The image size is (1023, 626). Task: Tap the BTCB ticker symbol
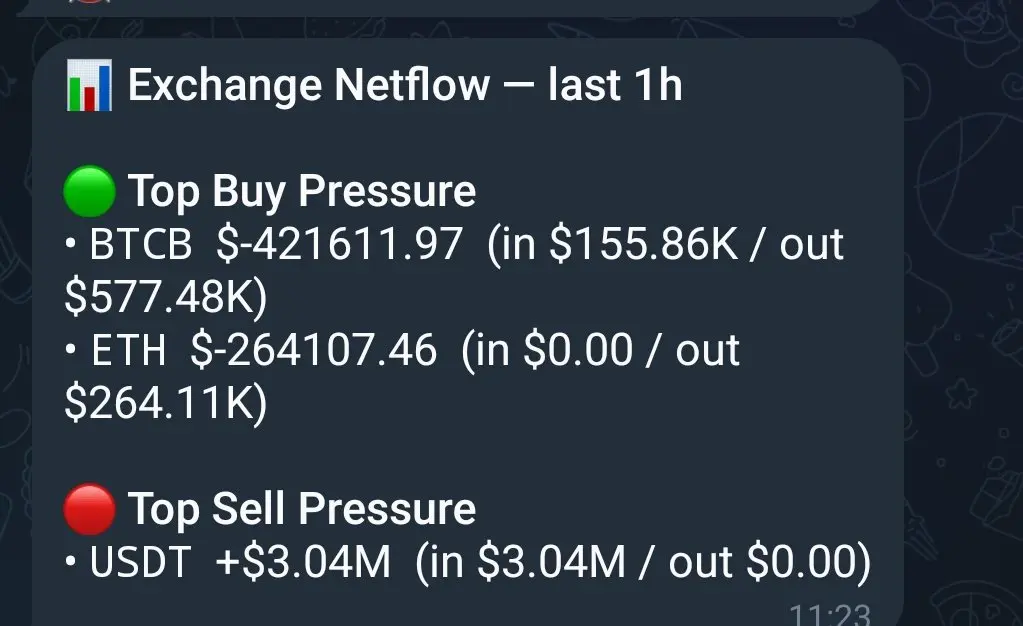point(140,245)
